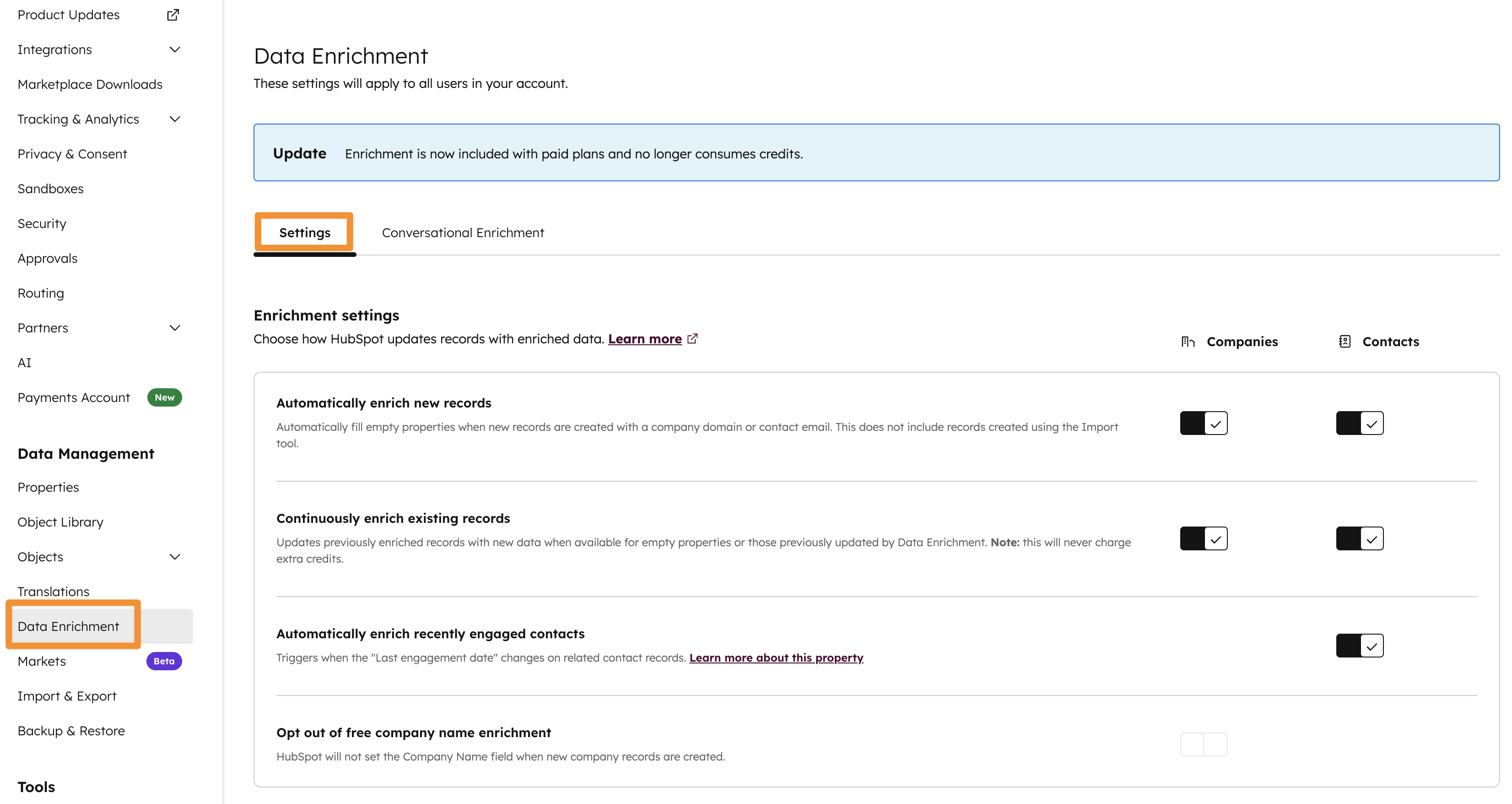The image size is (1512, 804).
Task: Click 'Opt out of free company name enrichment' heading
Action: click(414, 733)
